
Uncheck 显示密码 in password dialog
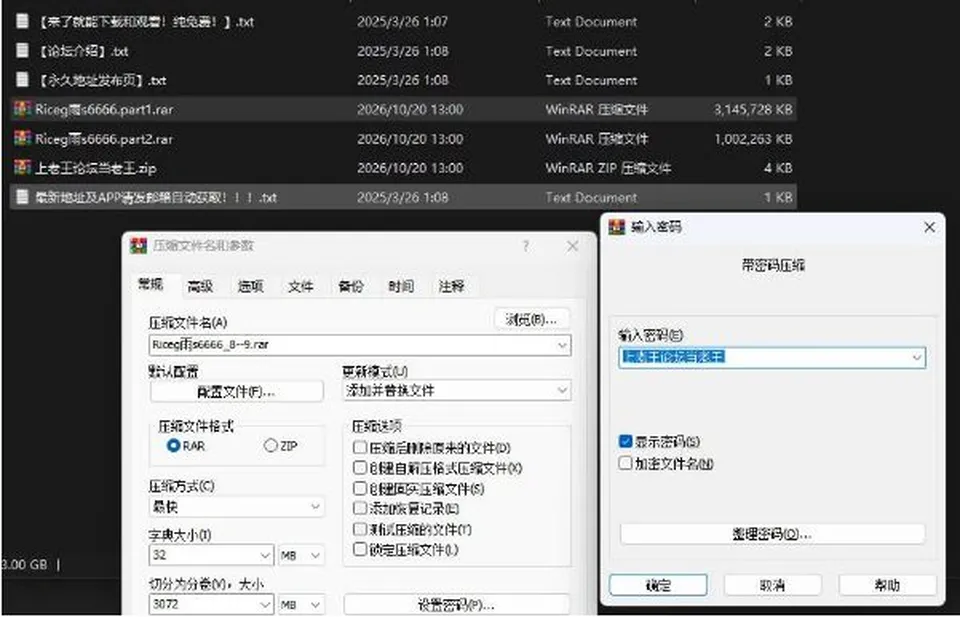coord(625,441)
